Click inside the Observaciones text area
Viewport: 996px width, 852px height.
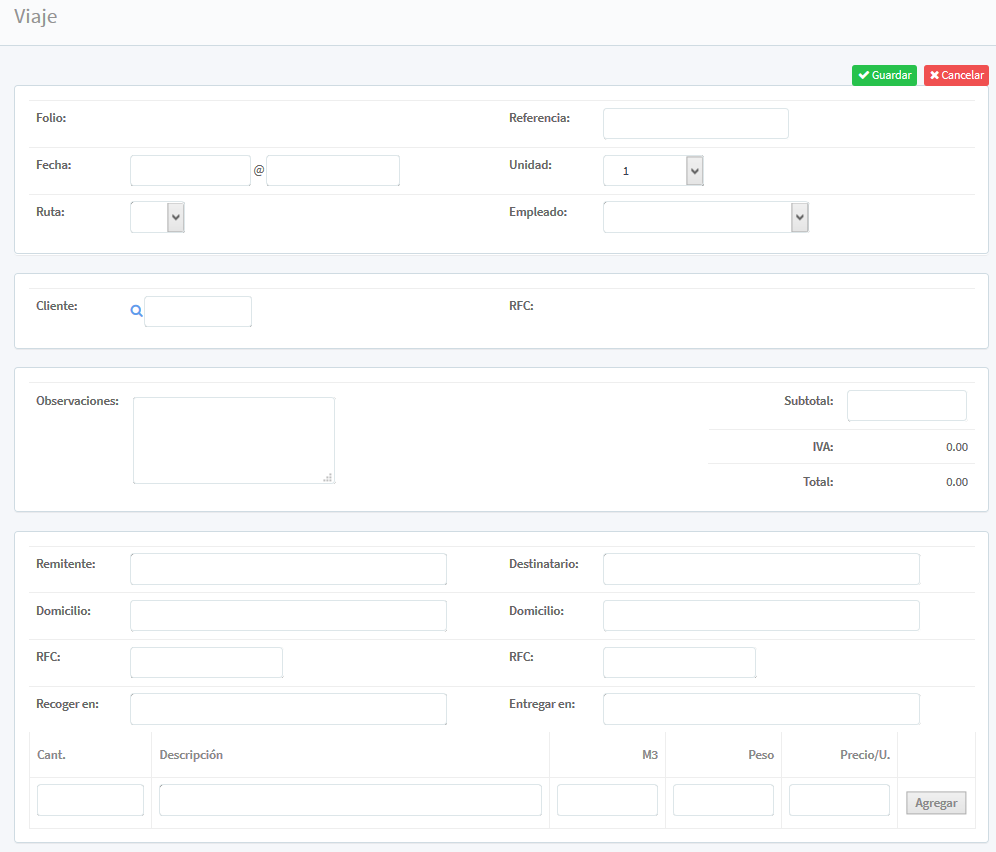[x=233, y=440]
